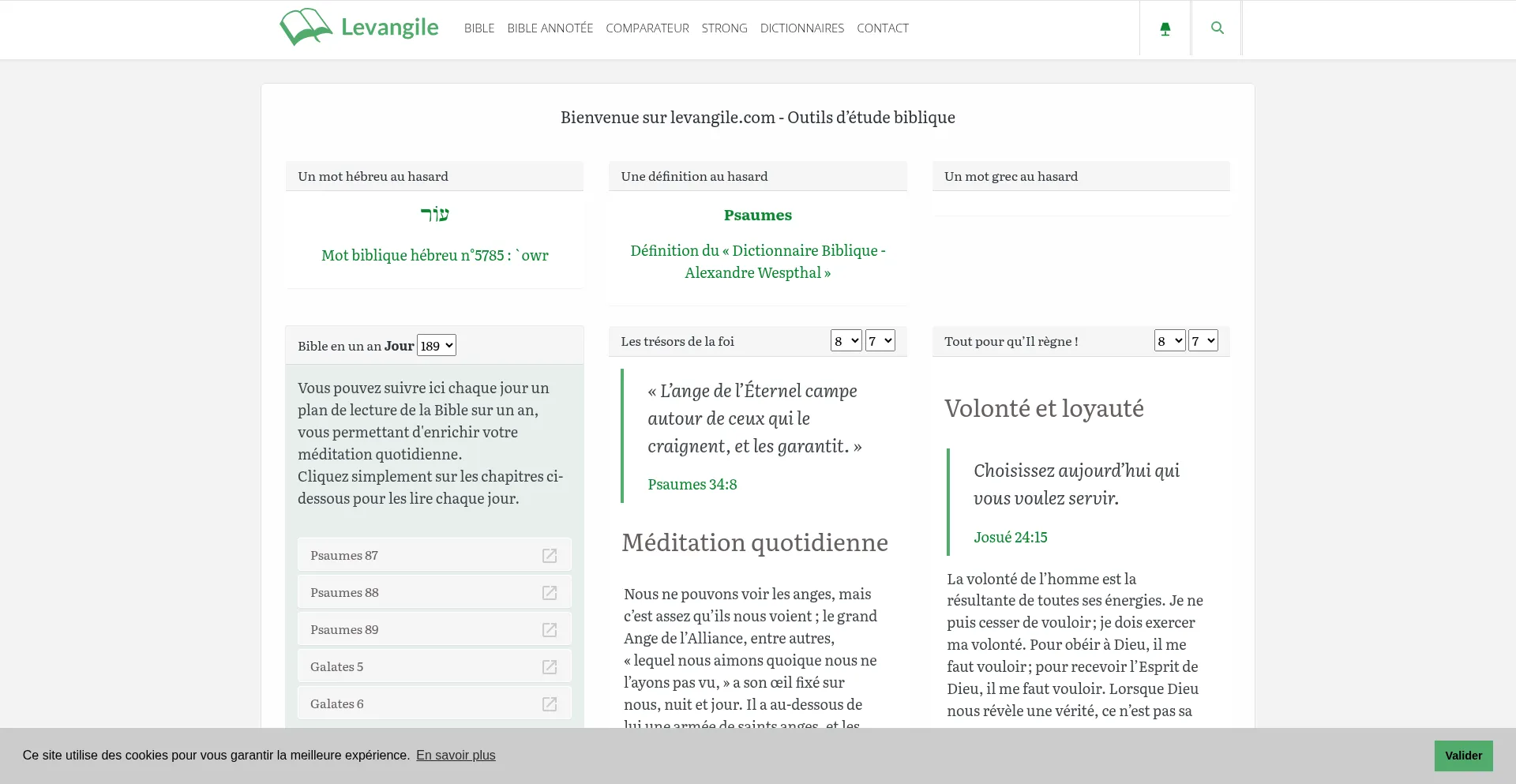The image size is (1516, 784).
Task: Select STRONG in the top navigation
Action: [725, 28]
